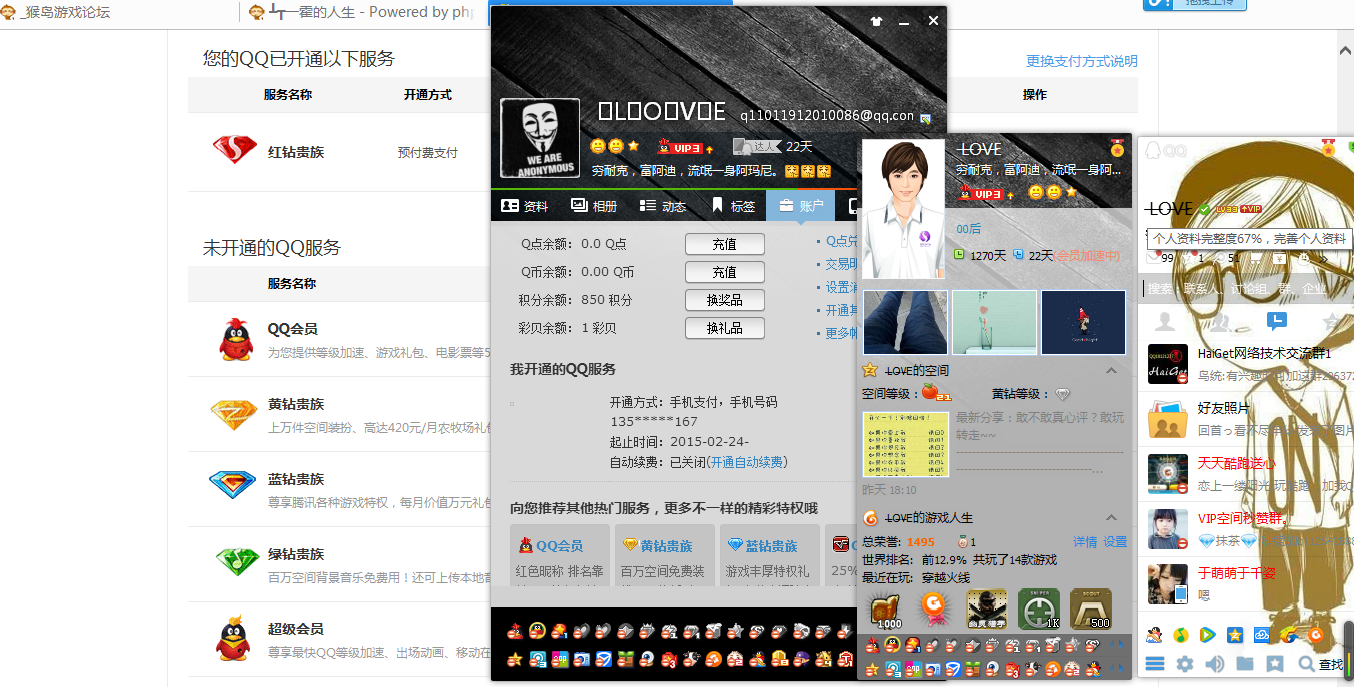Click 充值 button for Q币余额
The height and width of the screenshot is (687, 1354).
click(725, 272)
